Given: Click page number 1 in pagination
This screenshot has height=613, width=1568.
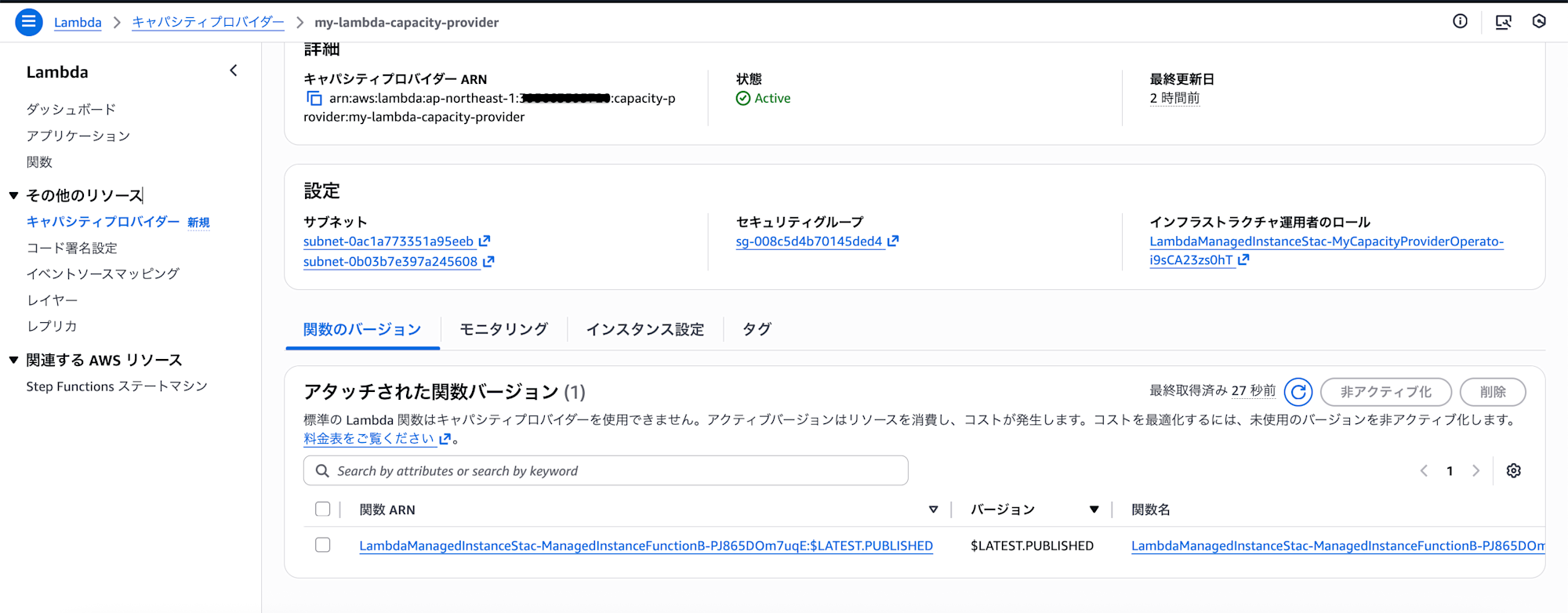Looking at the screenshot, I should [1450, 470].
